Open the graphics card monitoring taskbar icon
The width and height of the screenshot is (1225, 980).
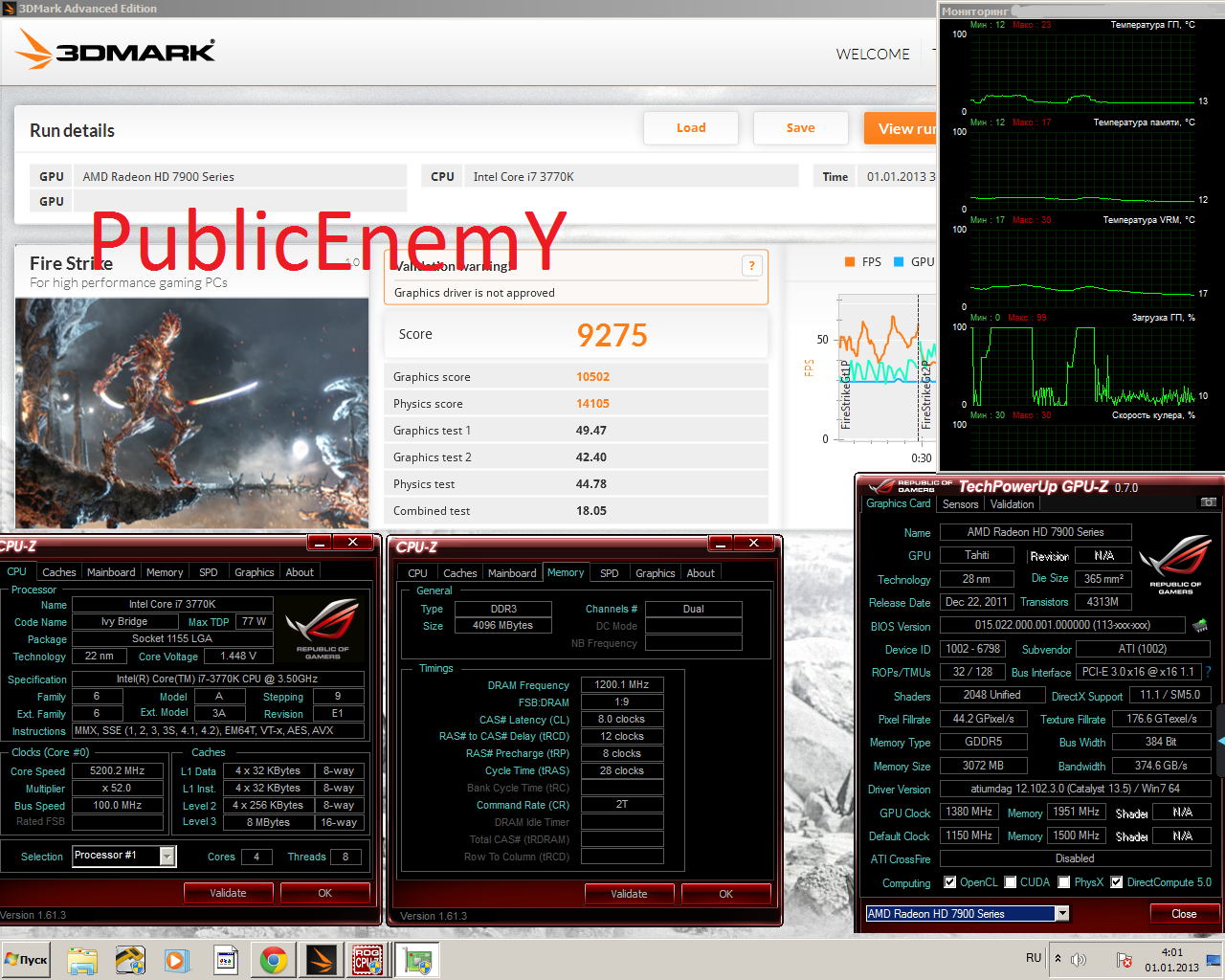(417, 960)
